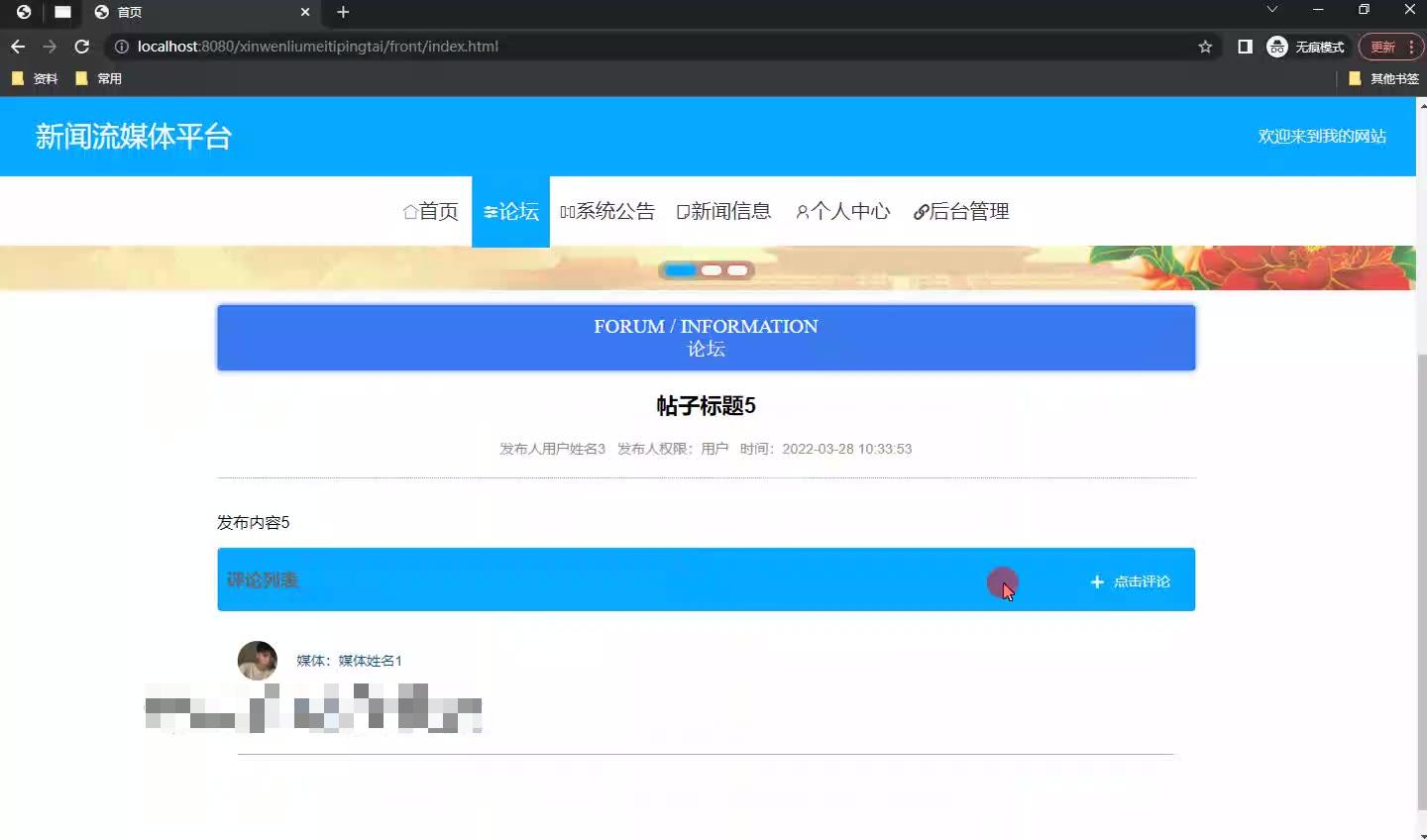Refresh the page with the reload icon
Image resolution: width=1427 pixels, height=840 pixels.
click(x=82, y=47)
